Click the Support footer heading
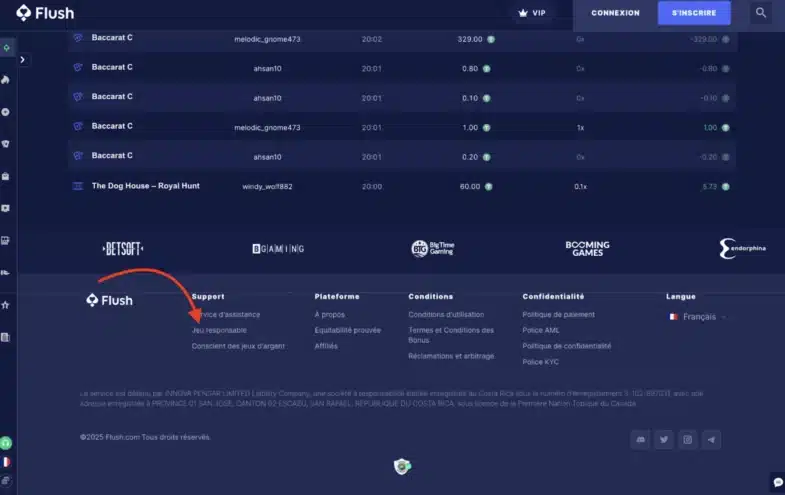Image resolution: width=785 pixels, height=495 pixels. pos(208,296)
